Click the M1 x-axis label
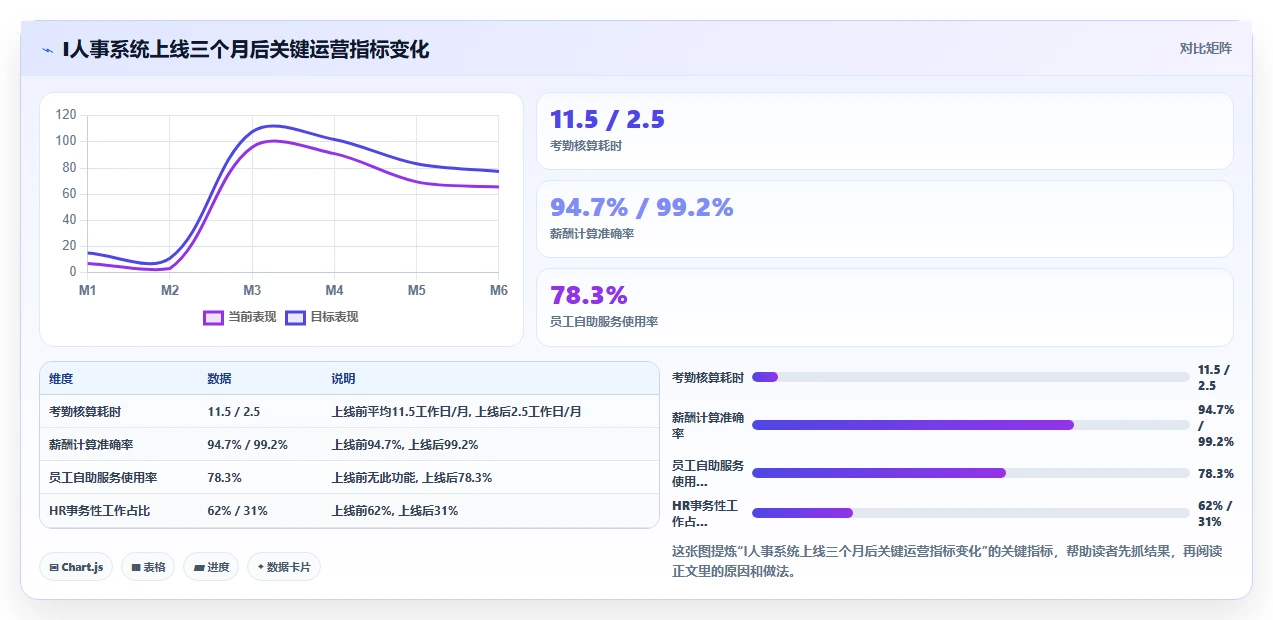The width and height of the screenshot is (1273, 620). click(x=87, y=290)
